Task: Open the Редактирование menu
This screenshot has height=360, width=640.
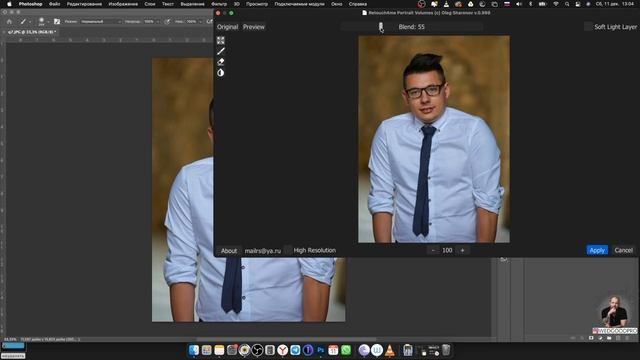Action: (84, 4)
